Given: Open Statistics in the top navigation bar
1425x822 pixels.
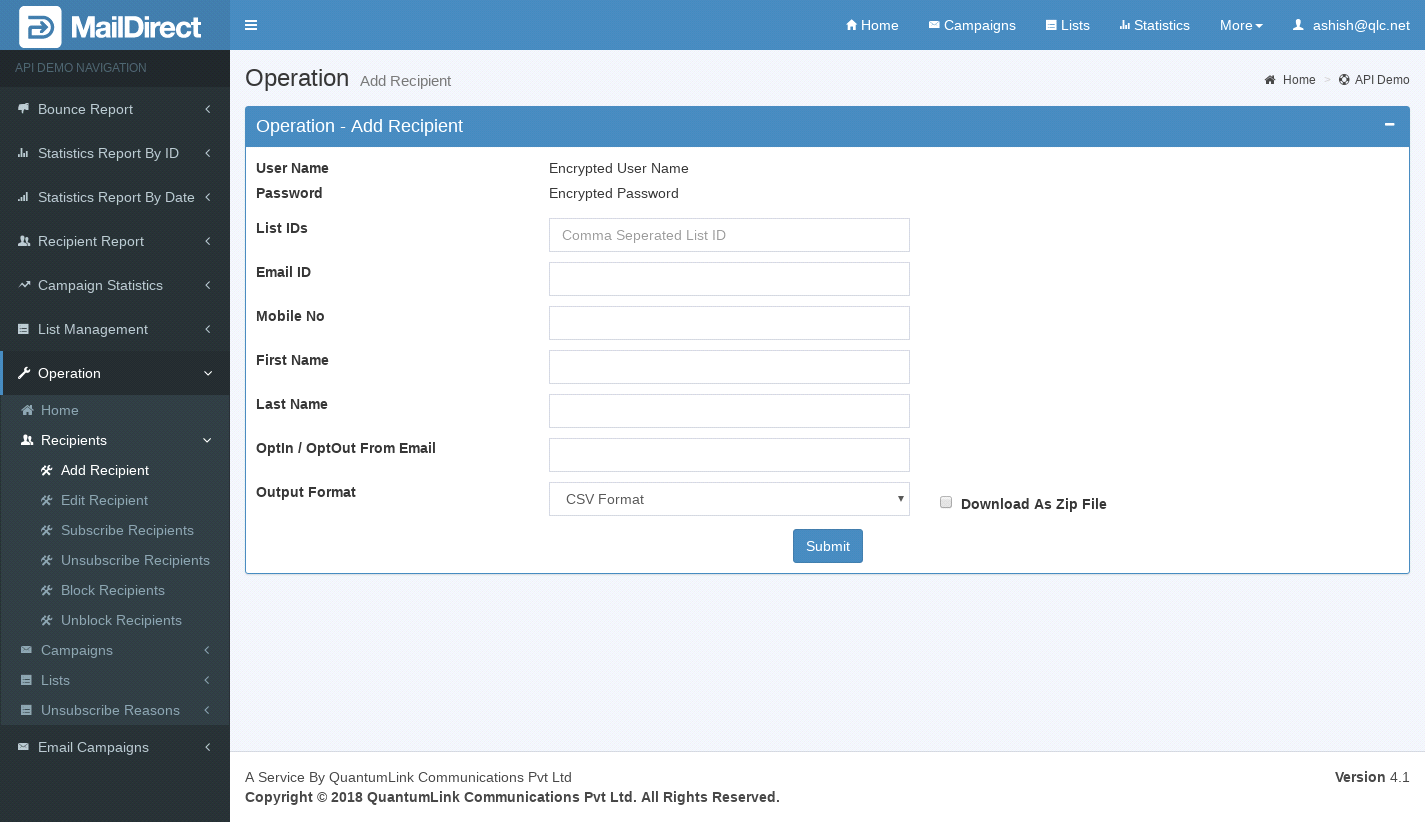Looking at the screenshot, I should tap(1154, 25).
